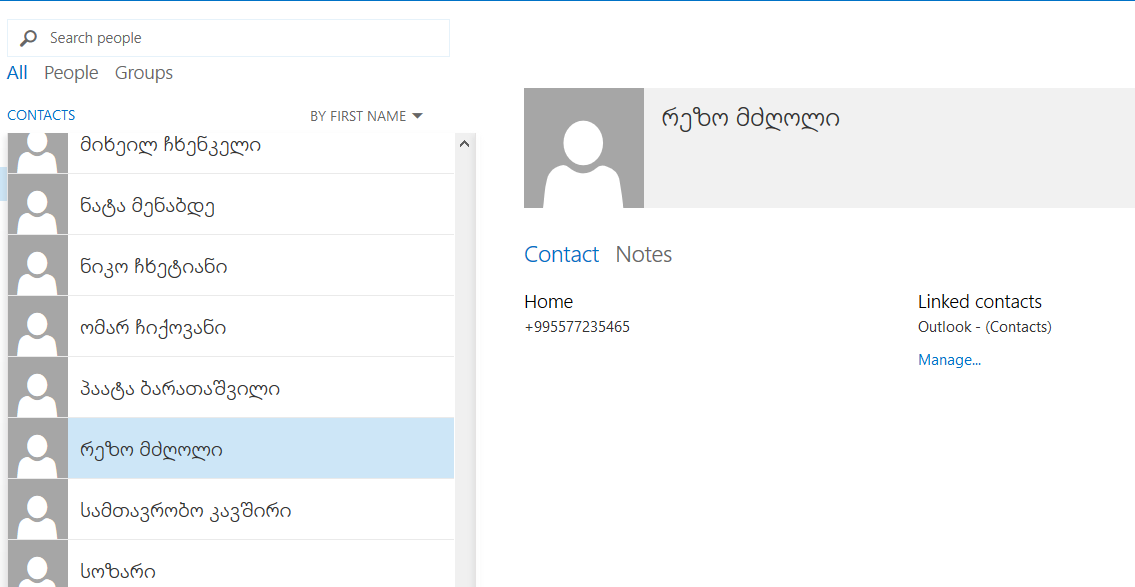Select the ომარ ჩიქოვანი contact name
This screenshot has width=1135, height=587.
point(153,328)
